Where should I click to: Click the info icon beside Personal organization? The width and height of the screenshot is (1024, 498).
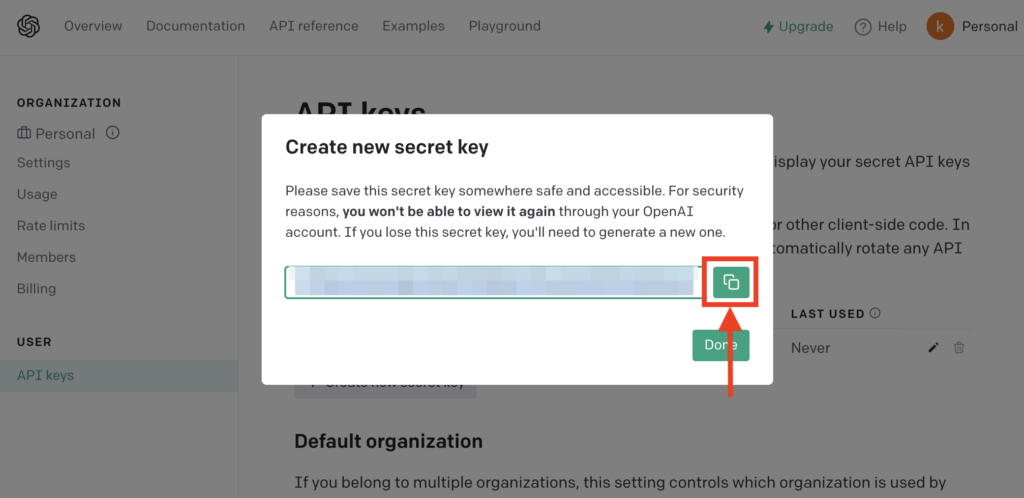tap(112, 133)
